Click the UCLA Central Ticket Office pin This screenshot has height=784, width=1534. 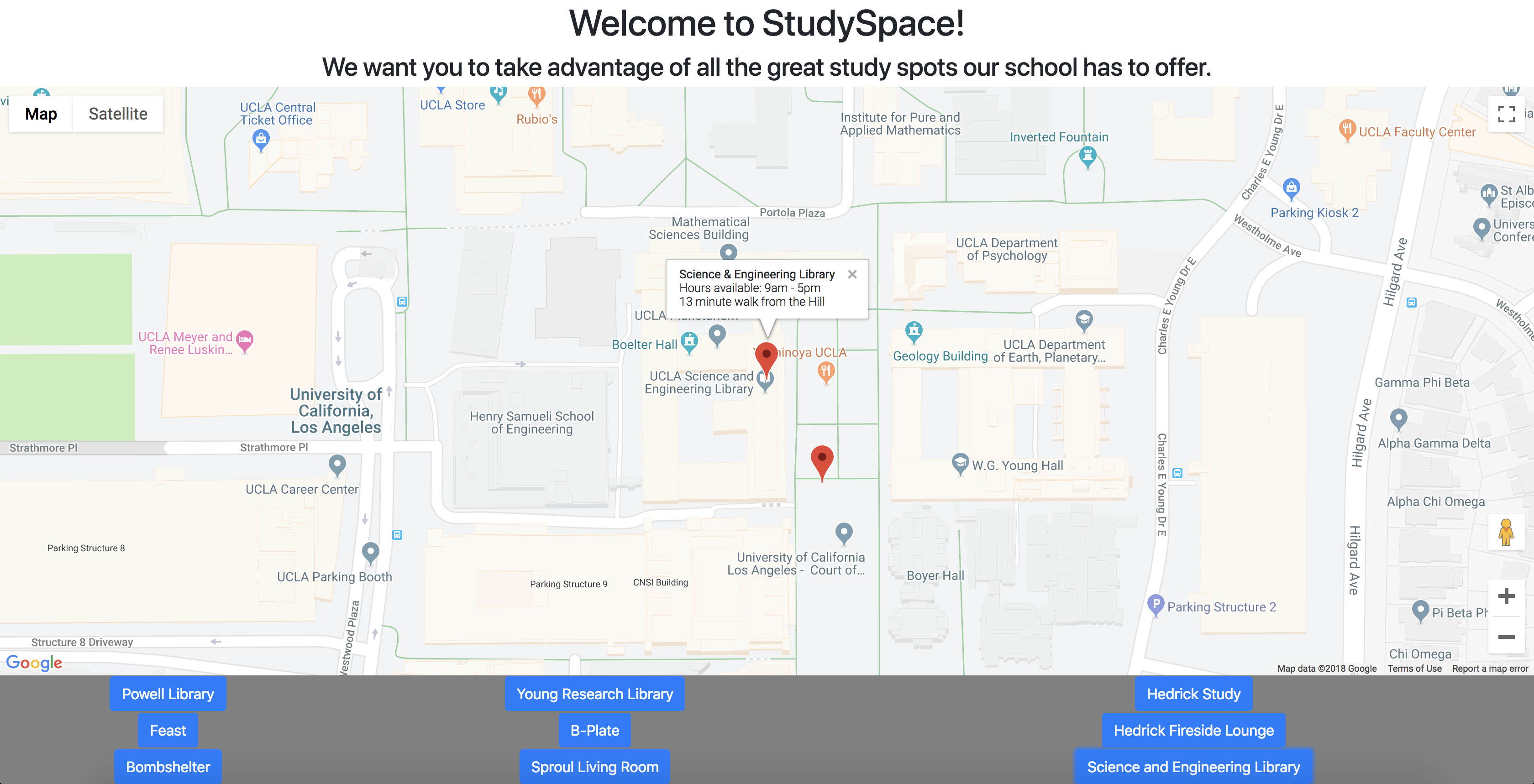click(261, 141)
